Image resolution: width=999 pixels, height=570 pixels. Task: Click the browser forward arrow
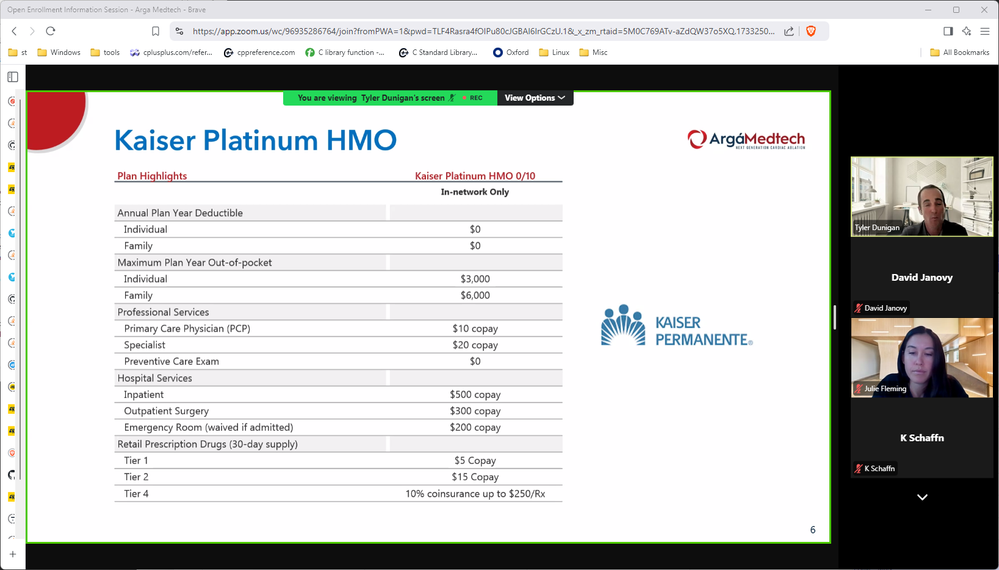click(32, 31)
